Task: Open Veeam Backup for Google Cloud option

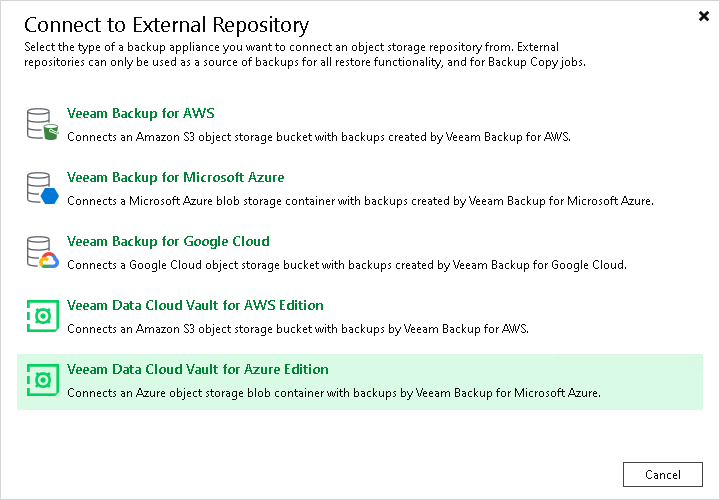Action: point(168,241)
